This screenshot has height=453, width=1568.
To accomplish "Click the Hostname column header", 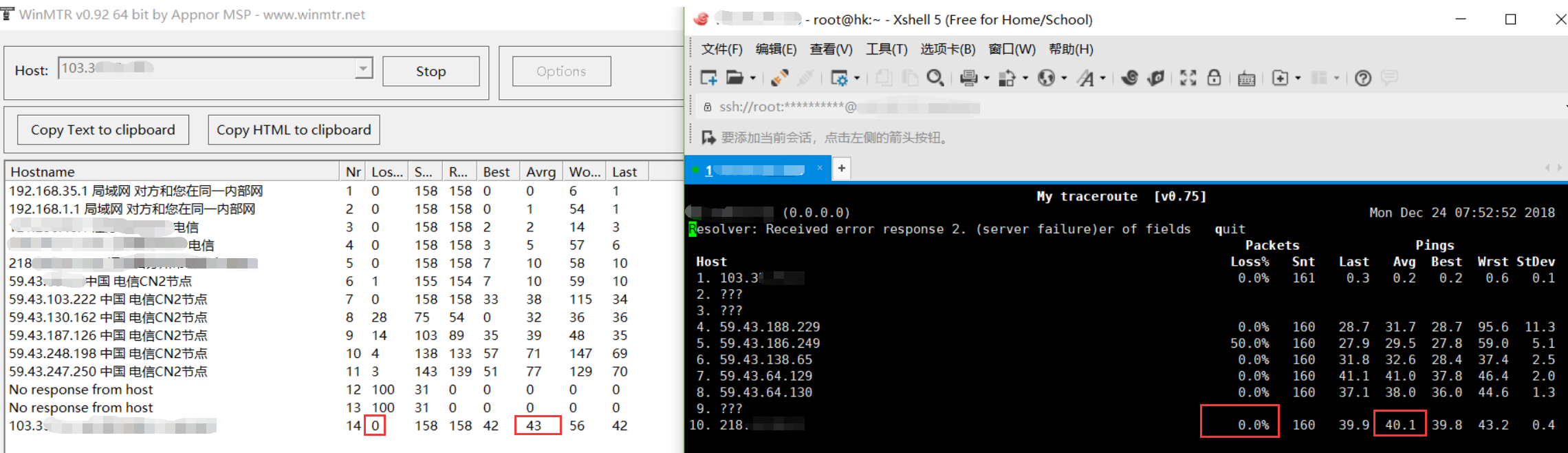I will 172,172.
